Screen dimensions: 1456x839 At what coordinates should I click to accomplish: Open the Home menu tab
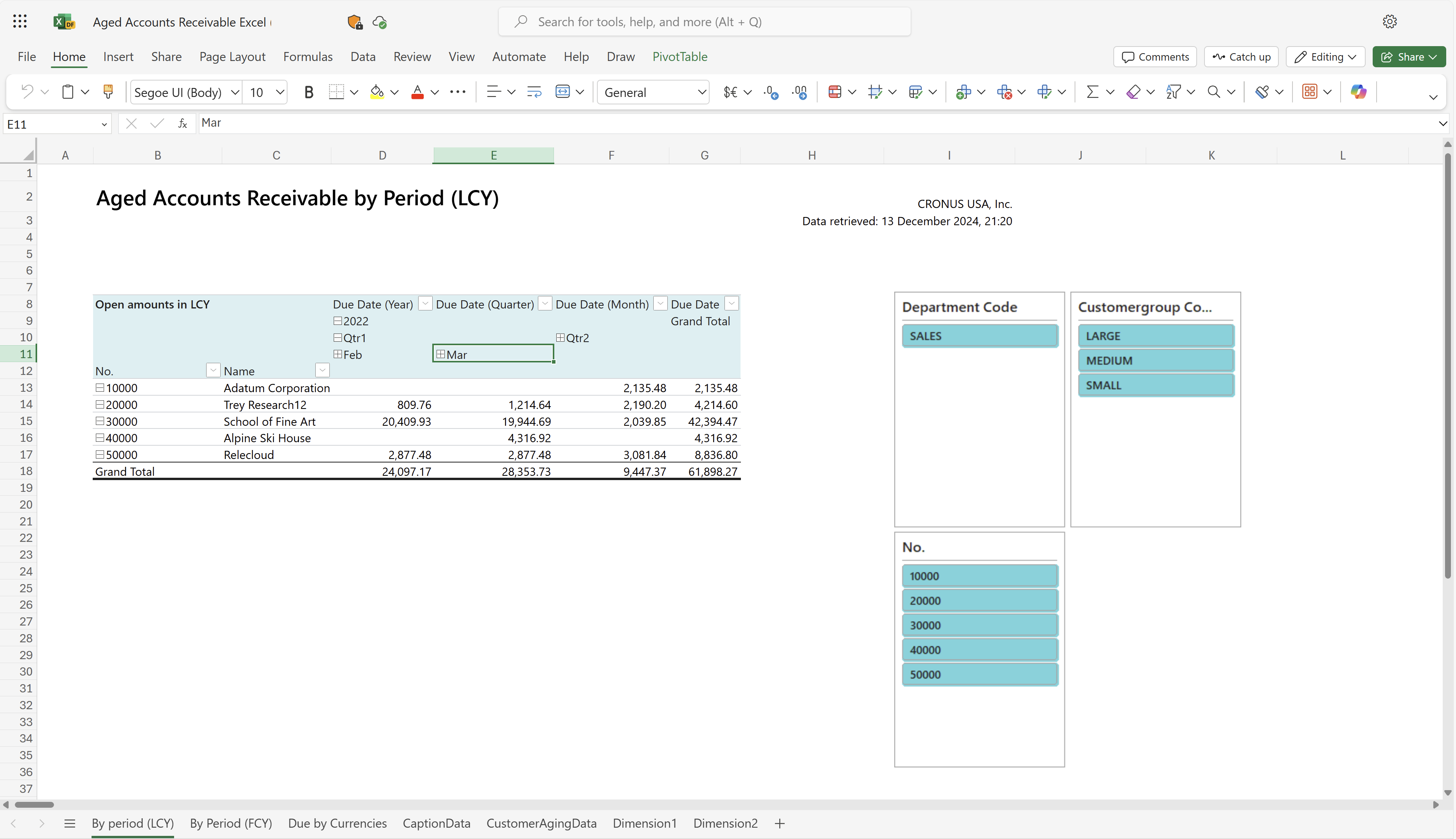coord(69,56)
